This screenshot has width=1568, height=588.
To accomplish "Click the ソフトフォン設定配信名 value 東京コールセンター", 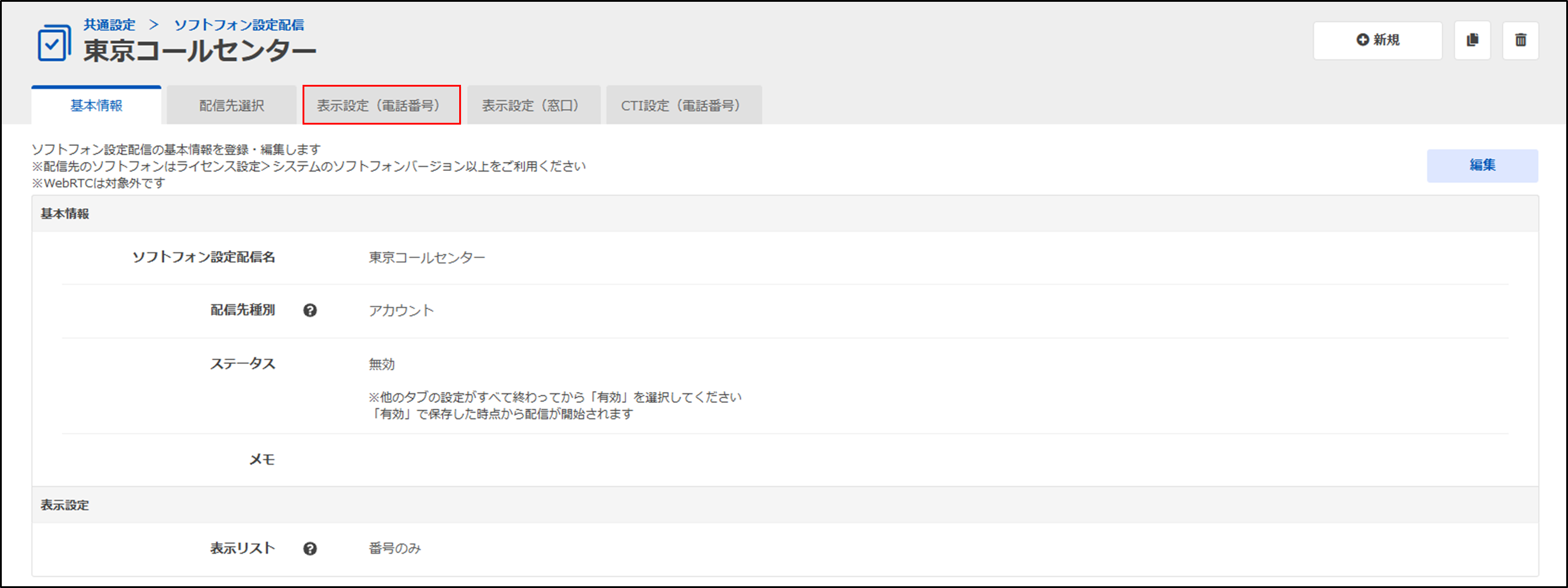I will [x=427, y=258].
